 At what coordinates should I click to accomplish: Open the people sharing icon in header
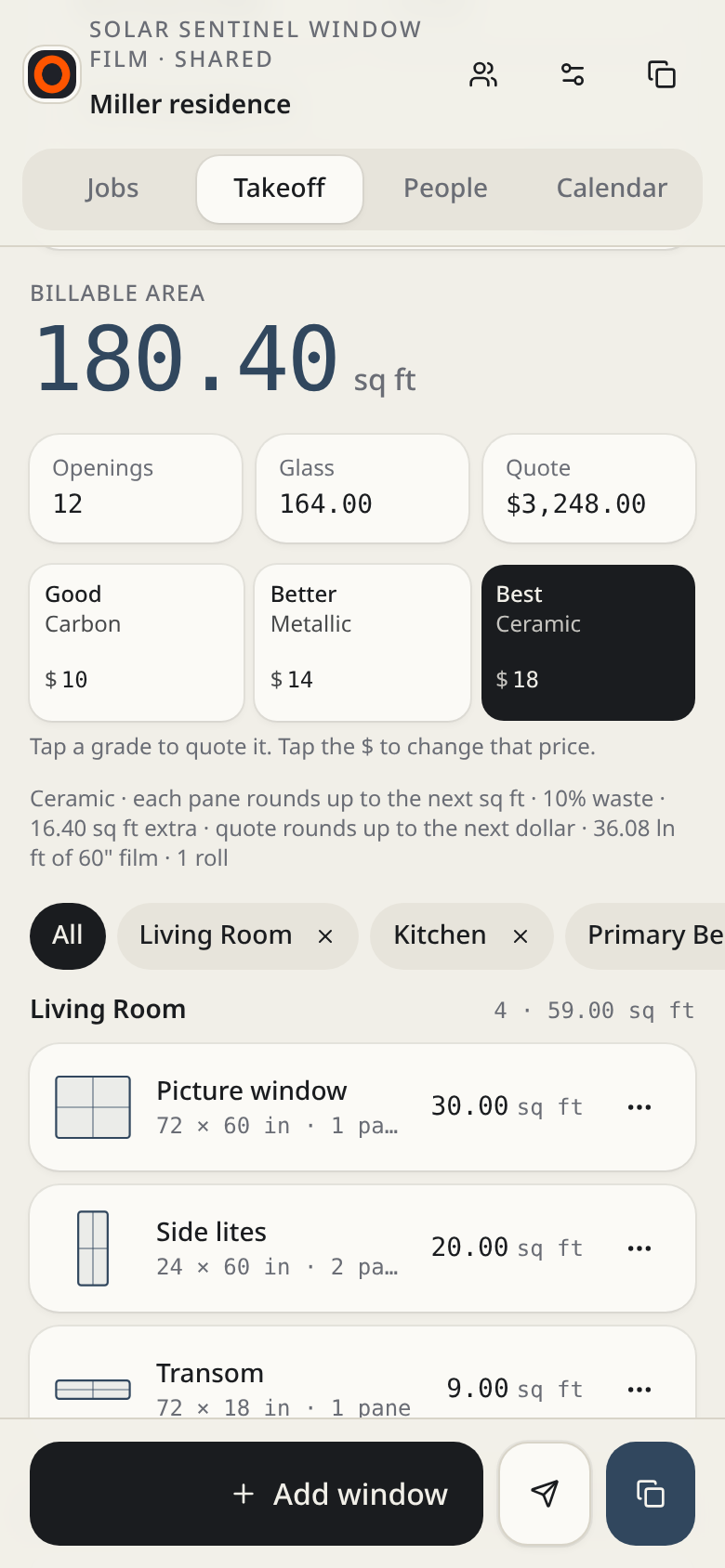(483, 74)
